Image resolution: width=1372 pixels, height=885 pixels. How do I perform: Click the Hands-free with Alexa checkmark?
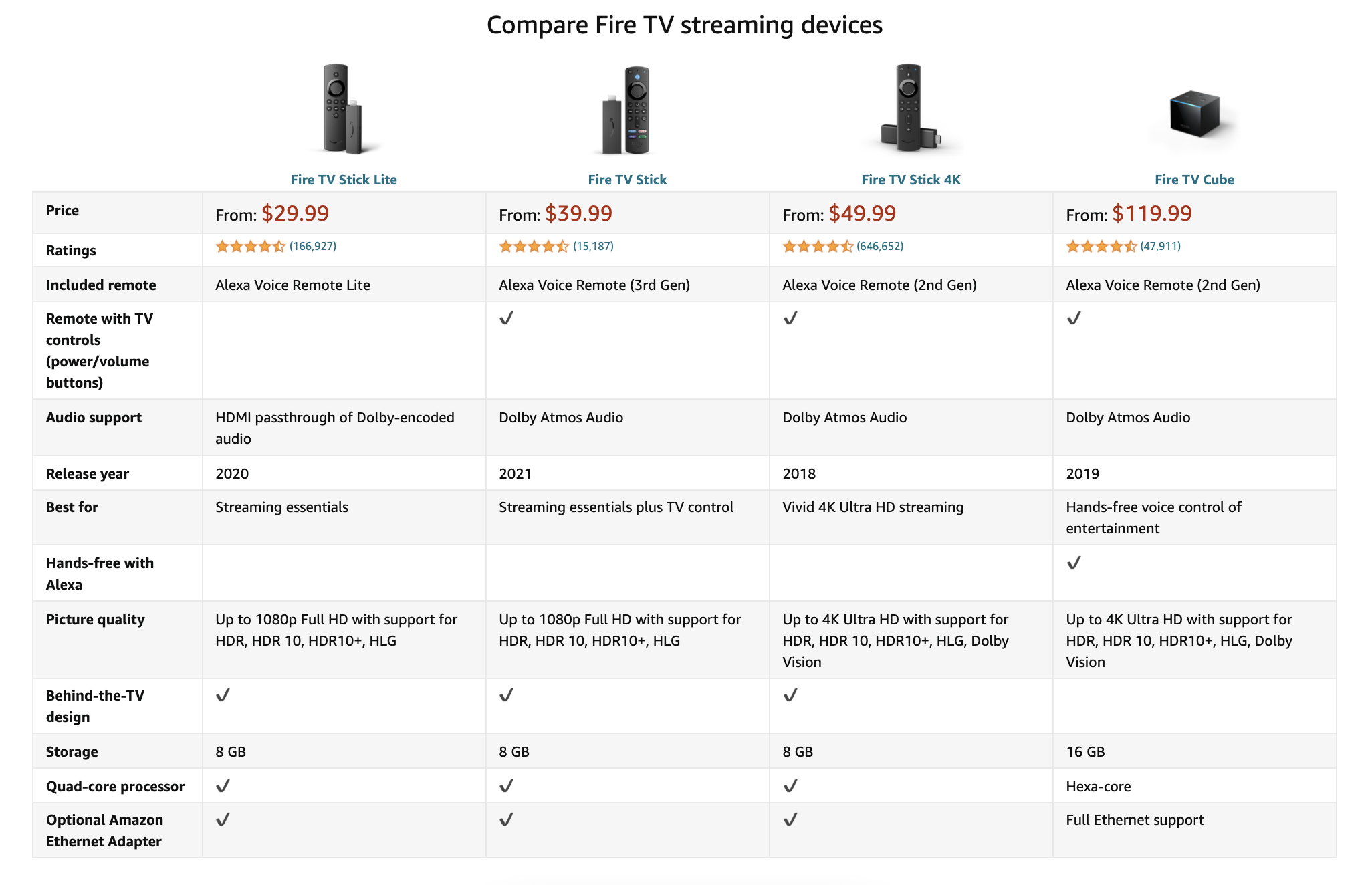[1074, 563]
